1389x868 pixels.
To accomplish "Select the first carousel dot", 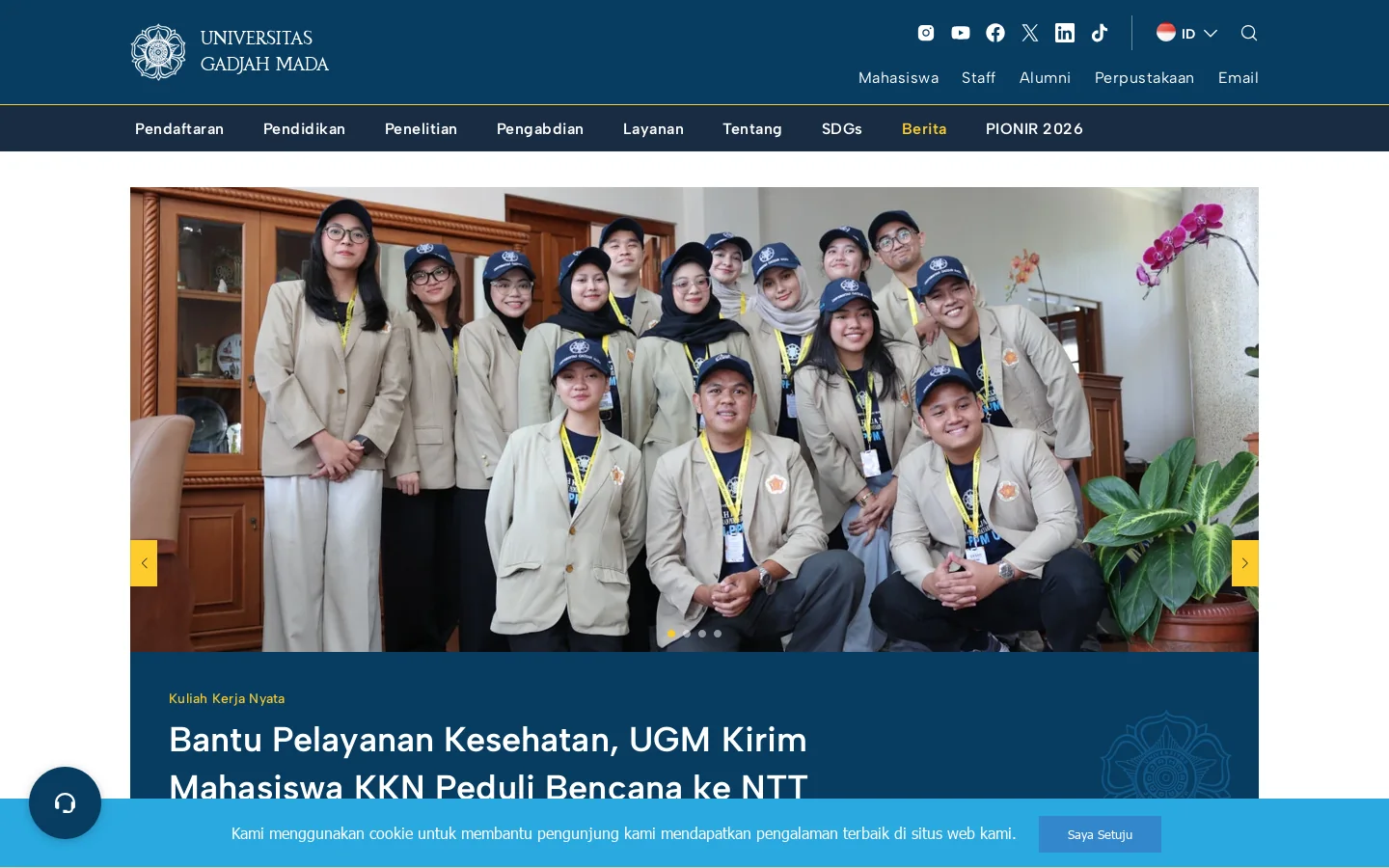I will (671, 634).
